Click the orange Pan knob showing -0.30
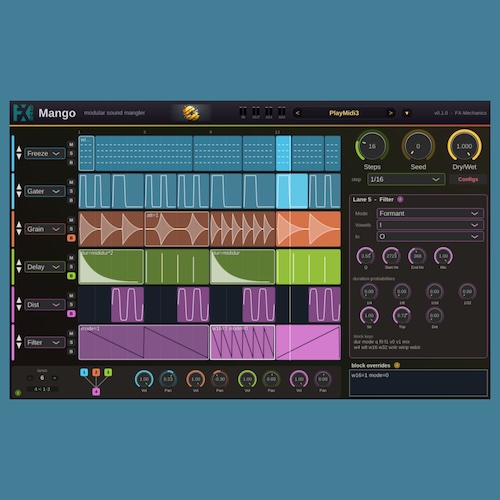This screenshot has width=500, height=500. pos(220,379)
